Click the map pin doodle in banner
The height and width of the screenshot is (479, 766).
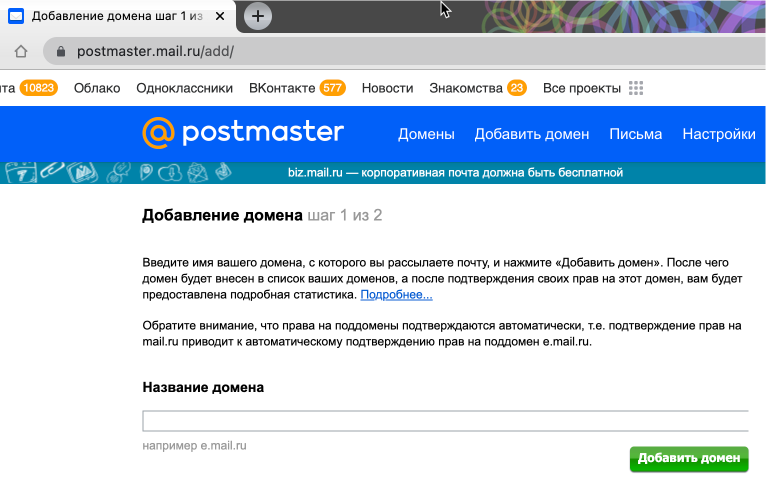pos(146,172)
